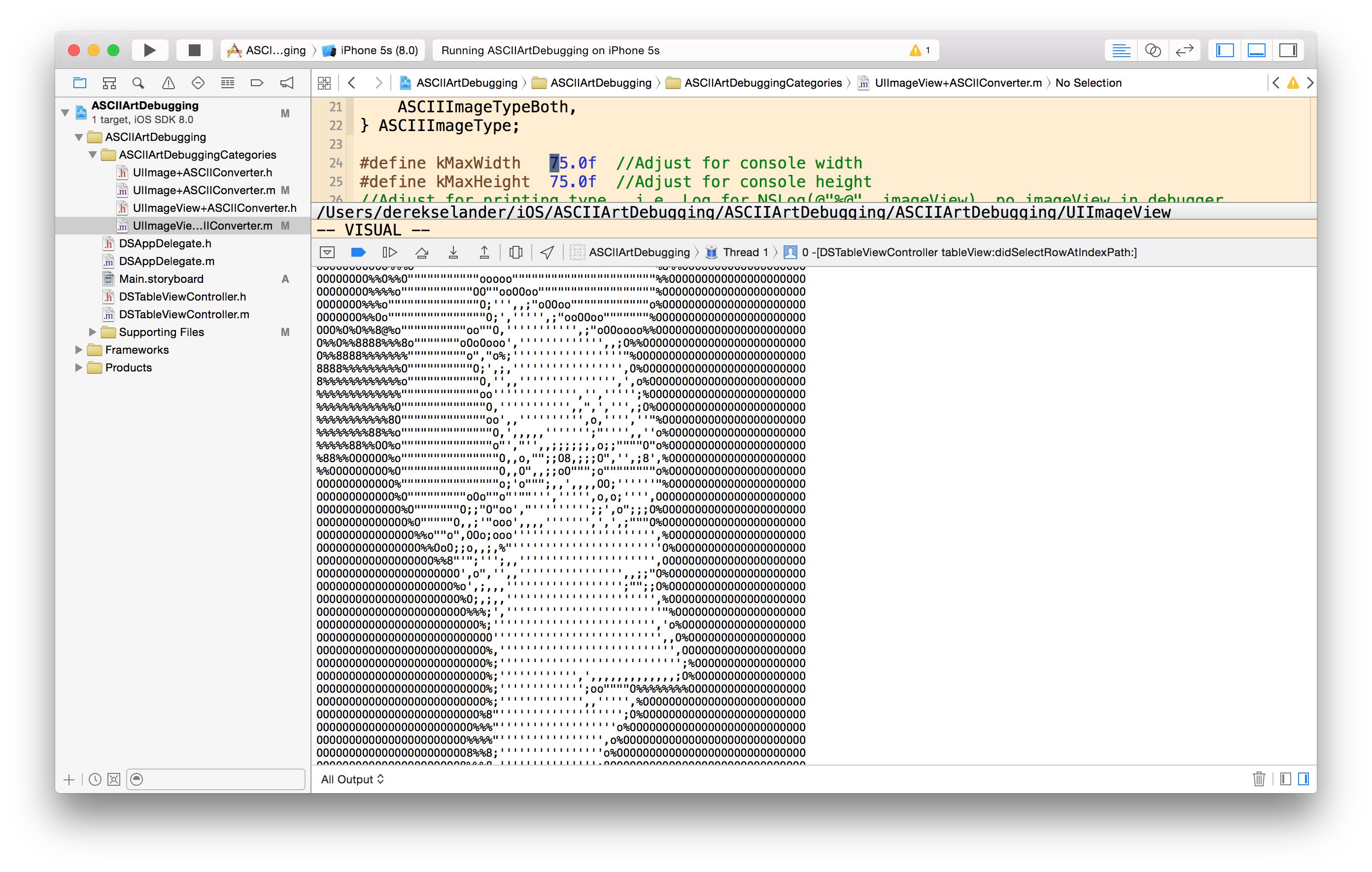Open Main.storyboard from navigator
Viewport: 1372px width, 872px height.
pyautogui.click(x=161, y=279)
